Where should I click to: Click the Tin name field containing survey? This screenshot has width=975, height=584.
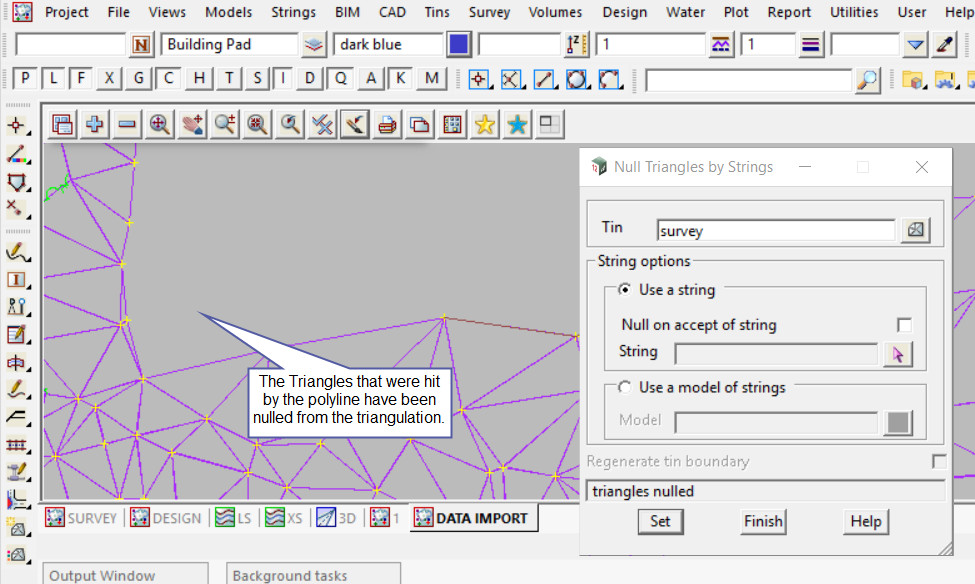(775, 231)
